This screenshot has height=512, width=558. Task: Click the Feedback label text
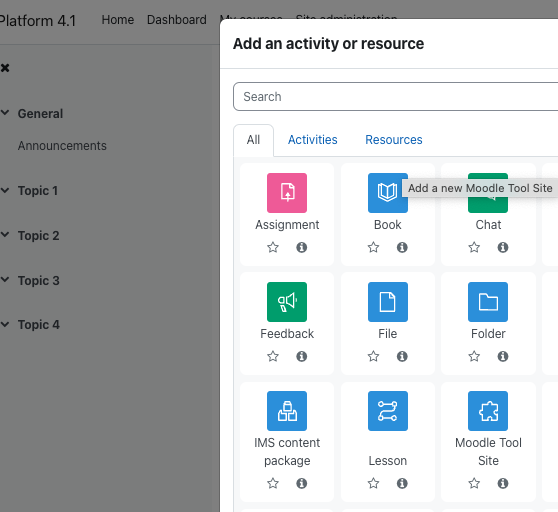click(x=287, y=334)
